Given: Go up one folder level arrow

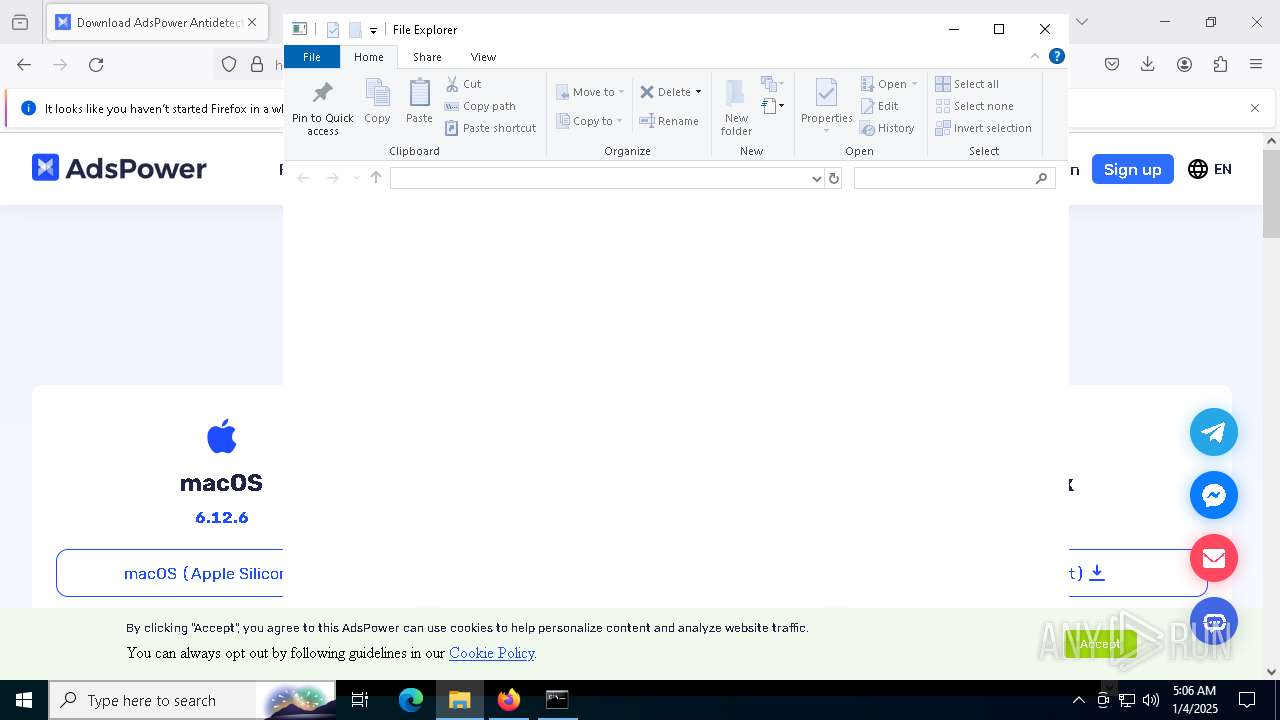Looking at the screenshot, I should pos(376,178).
